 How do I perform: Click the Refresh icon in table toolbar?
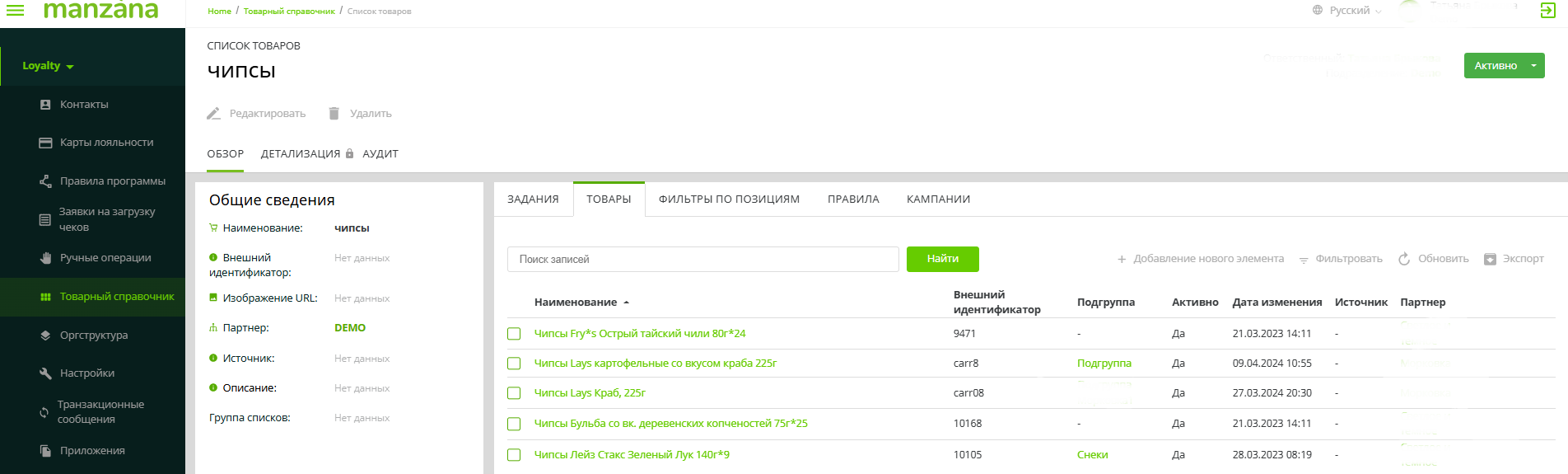pyautogui.click(x=1404, y=259)
